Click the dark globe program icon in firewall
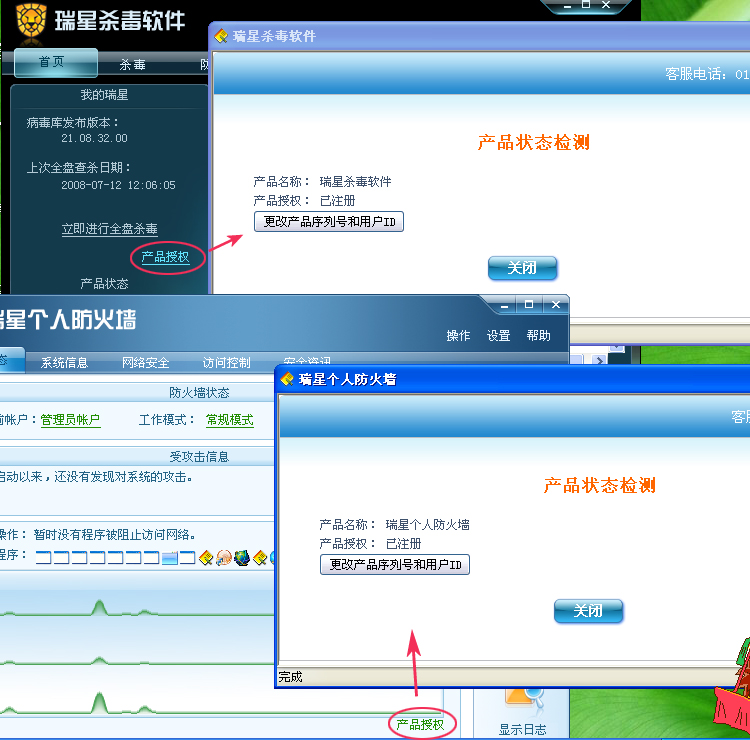Screen dimensions: 750x740 (242, 558)
